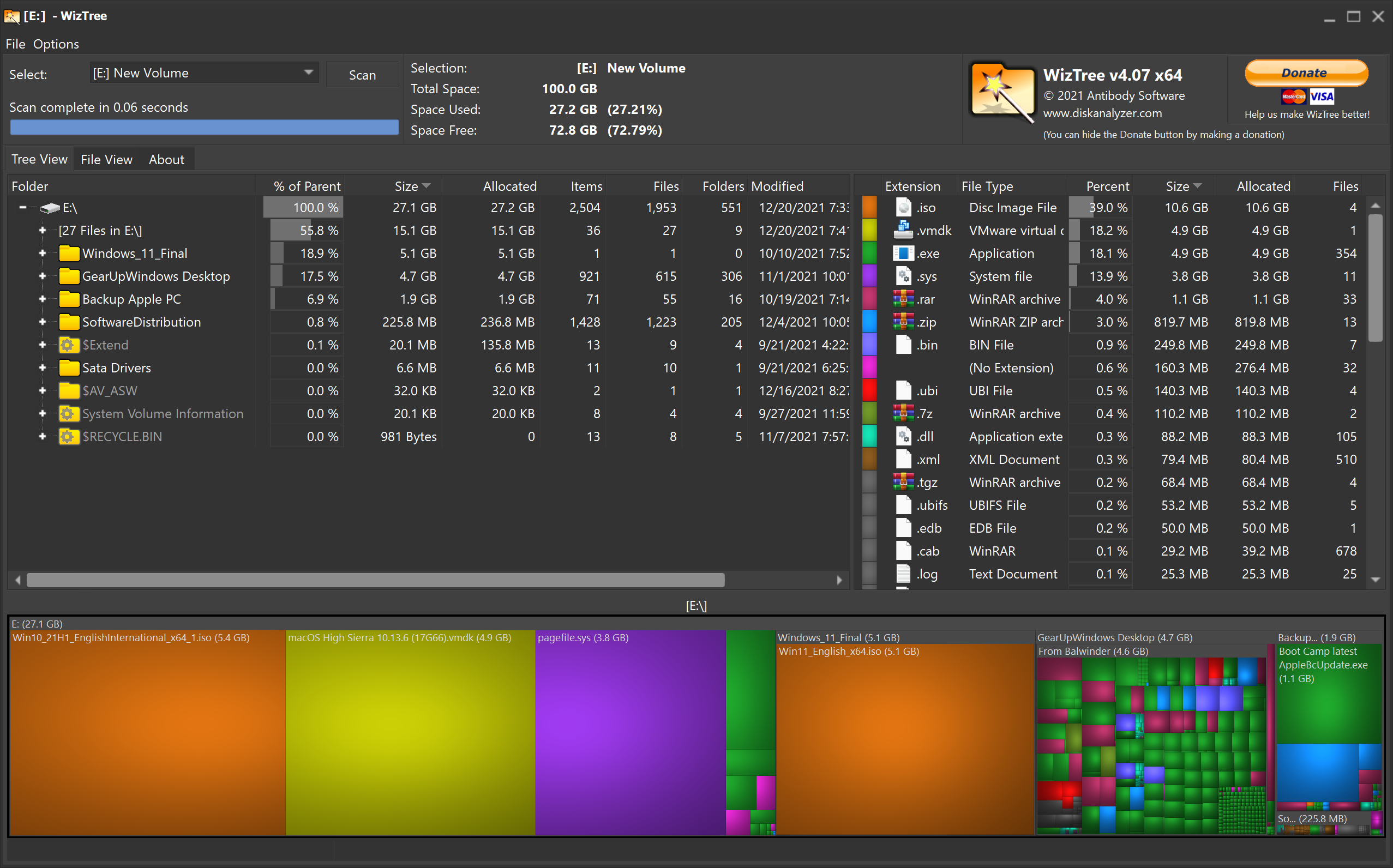Image resolution: width=1393 pixels, height=868 pixels.
Task: Expand the $Extend folder node
Action: click(42, 345)
